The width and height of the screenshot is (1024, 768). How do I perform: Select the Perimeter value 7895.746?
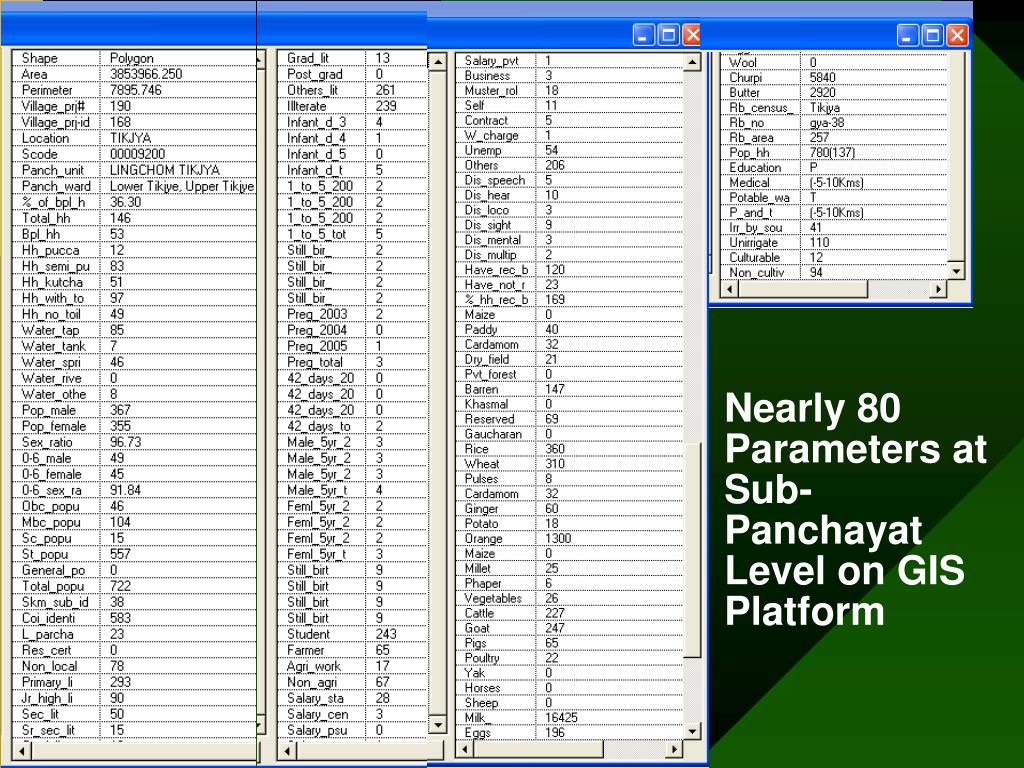click(135, 90)
